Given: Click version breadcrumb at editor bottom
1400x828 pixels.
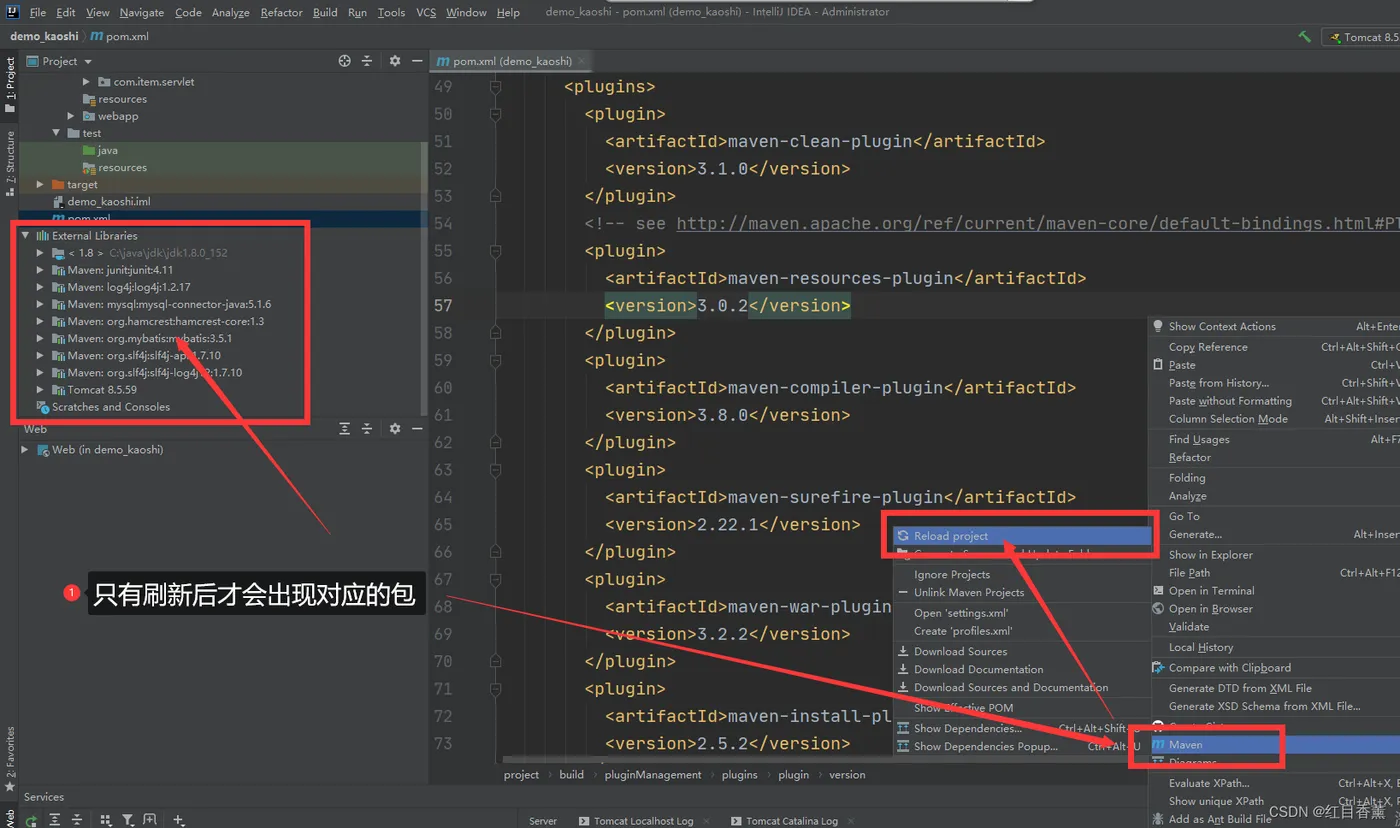Looking at the screenshot, I should (x=847, y=774).
